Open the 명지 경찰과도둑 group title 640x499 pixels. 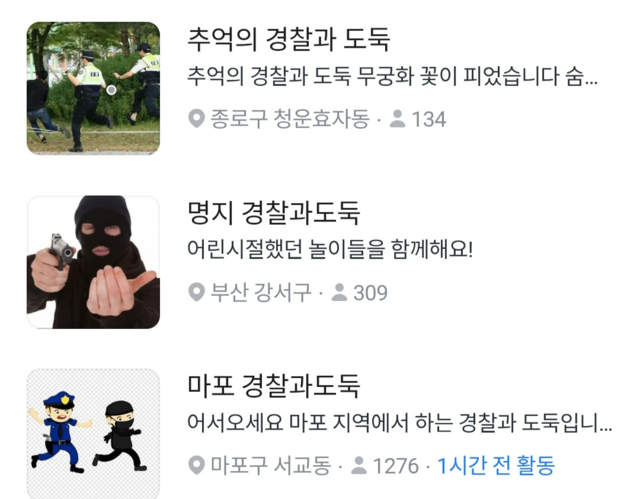[x=273, y=213]
